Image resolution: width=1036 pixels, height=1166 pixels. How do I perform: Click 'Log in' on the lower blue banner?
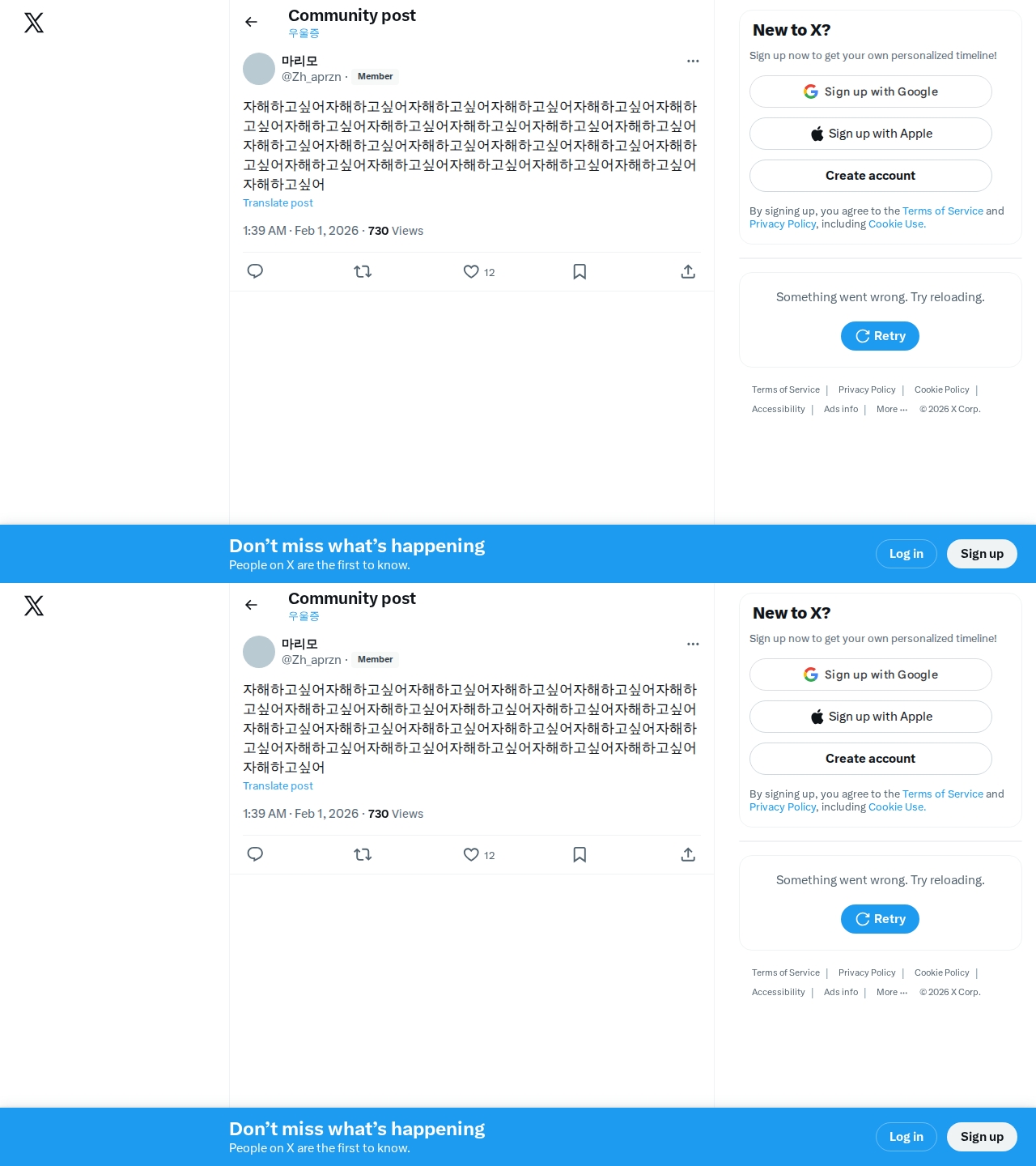(x=906, y=1137)
